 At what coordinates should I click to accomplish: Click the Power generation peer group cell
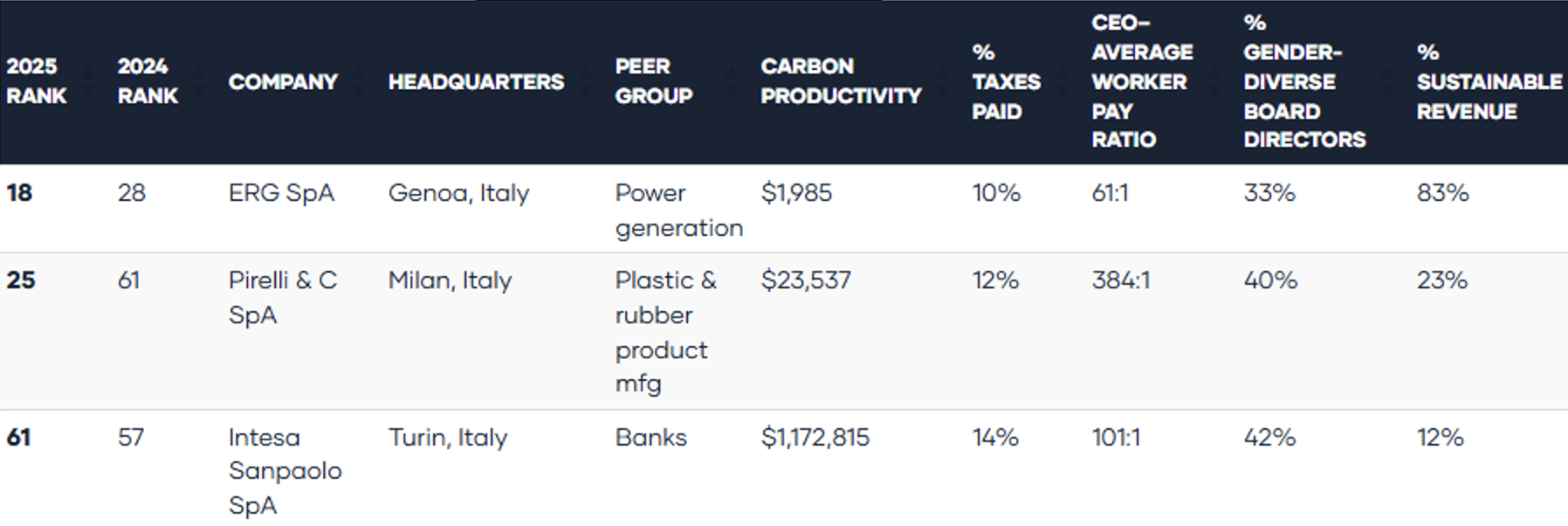pyautogui.click(x=678, y=211)
